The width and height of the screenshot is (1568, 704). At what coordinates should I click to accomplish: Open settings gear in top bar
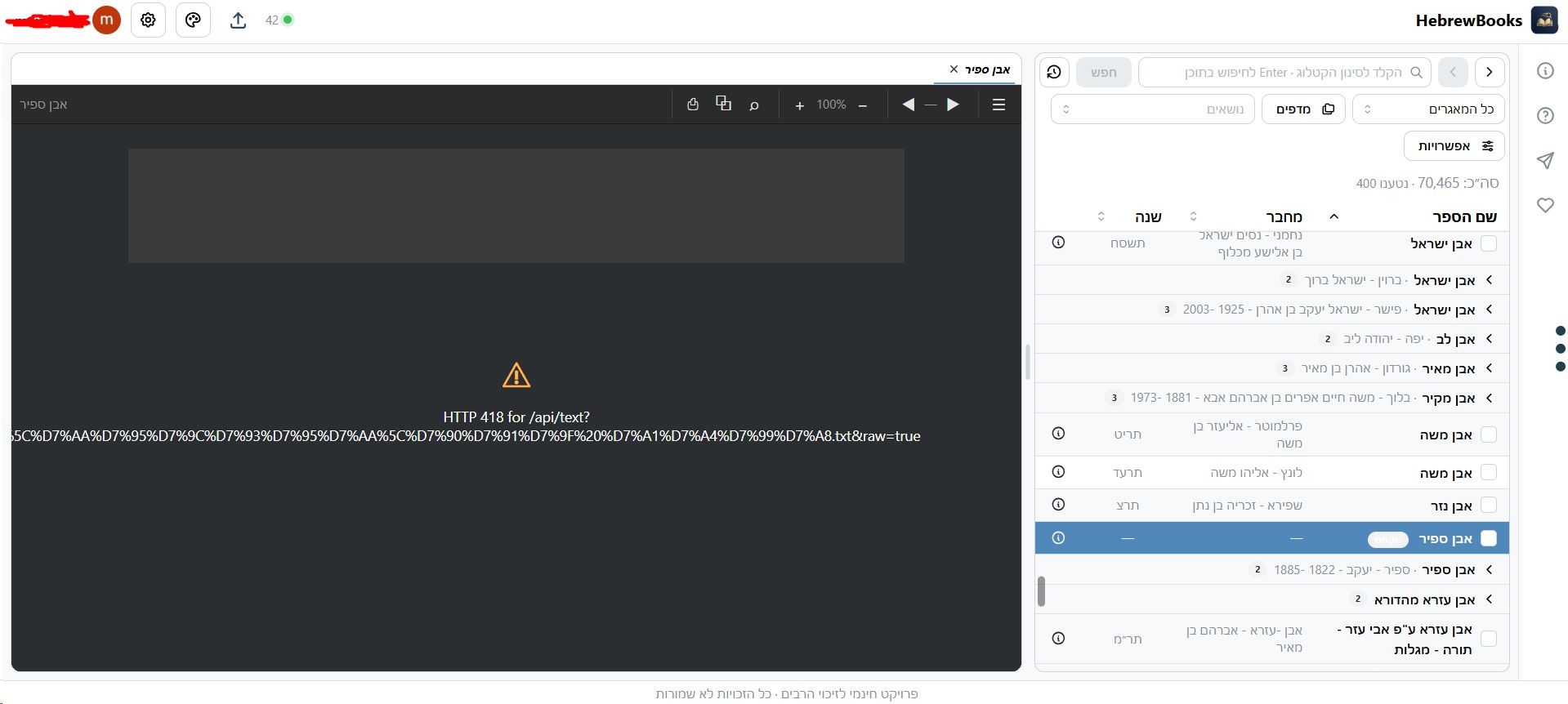coord(148,20)
